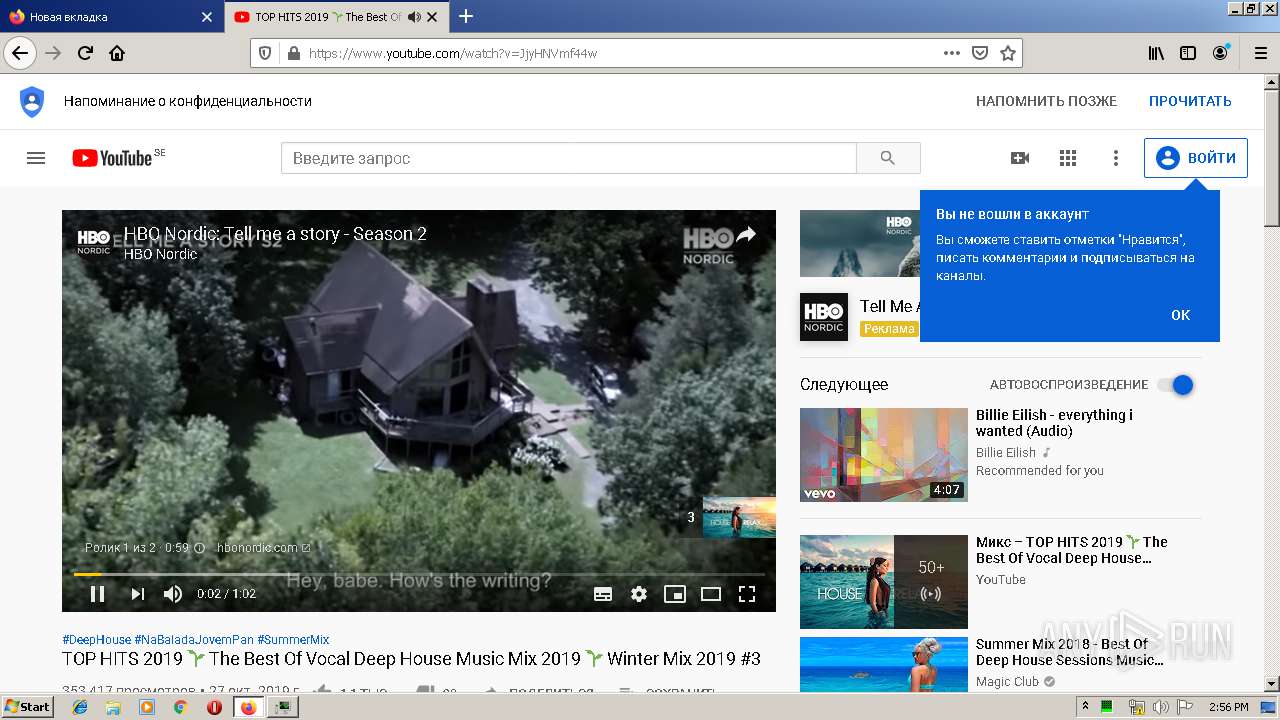The height and width of the screenshot is (720, 1280).
Task: Click the share arrow on the video
Action: click(x=746, y=235)
